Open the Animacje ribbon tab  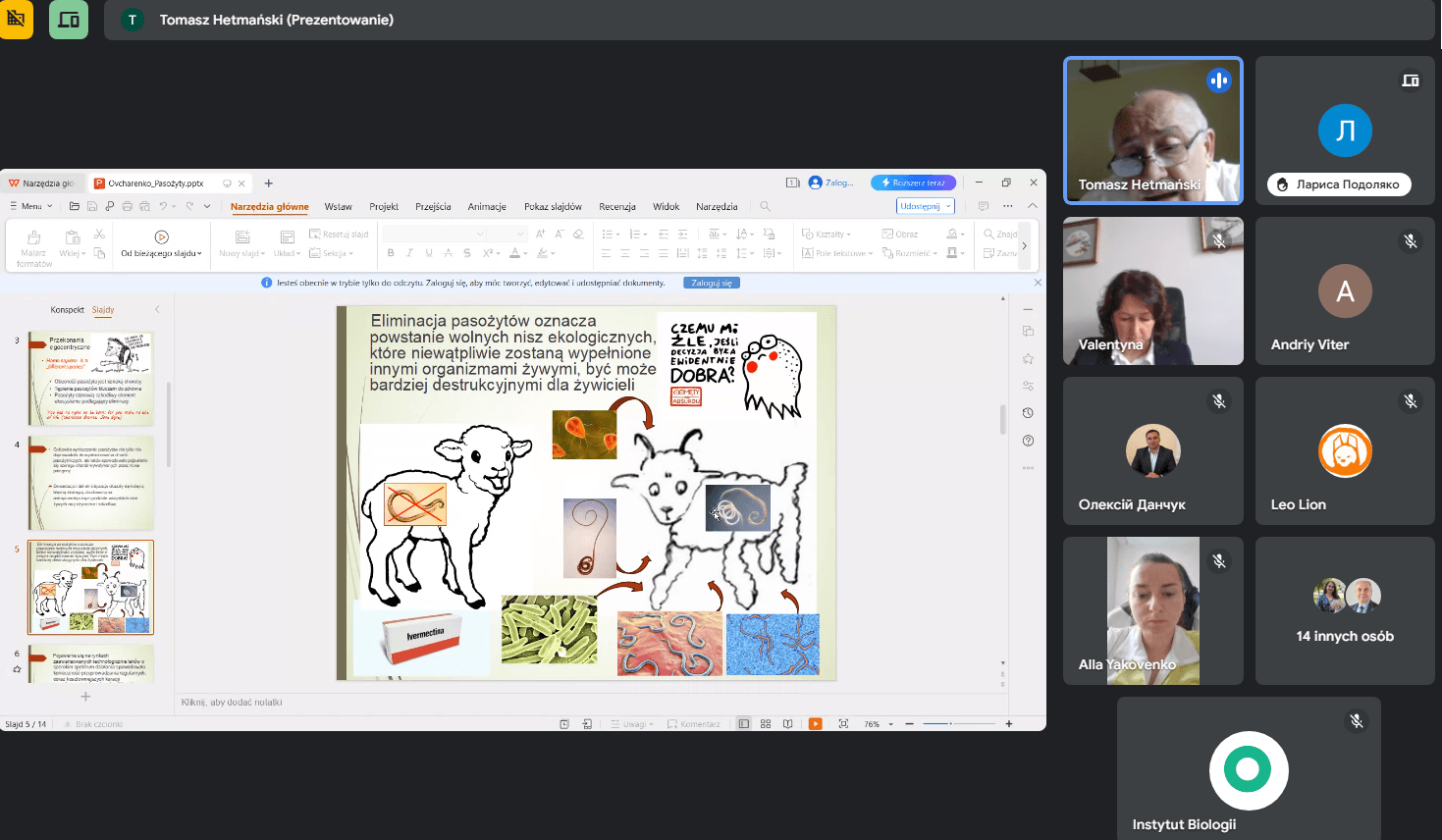coord(487,206)
